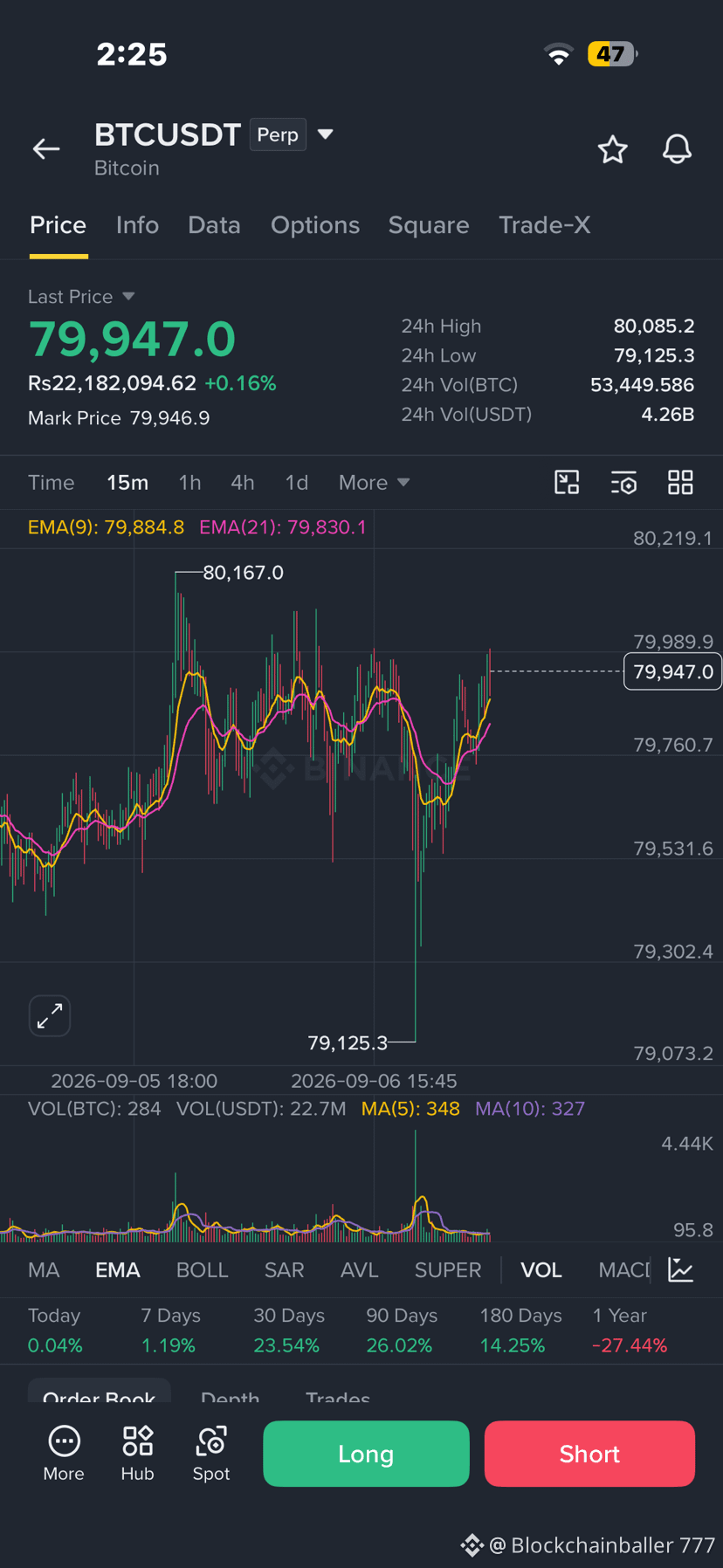Viewport: 723px width, 1568px height.
Task: Open chart drawing tools icon
Action: [567, 482]
